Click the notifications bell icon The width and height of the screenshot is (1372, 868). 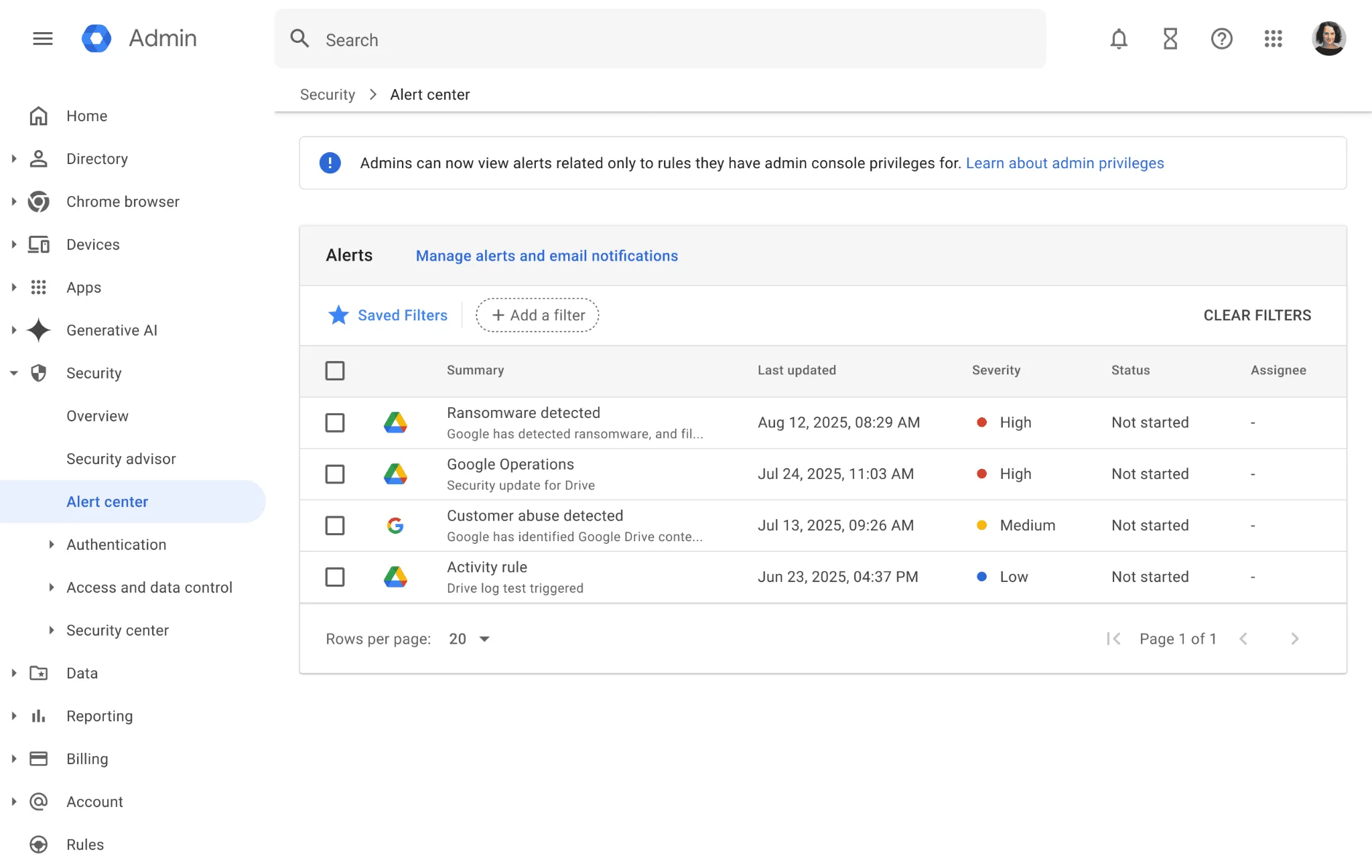(1118, 39)
